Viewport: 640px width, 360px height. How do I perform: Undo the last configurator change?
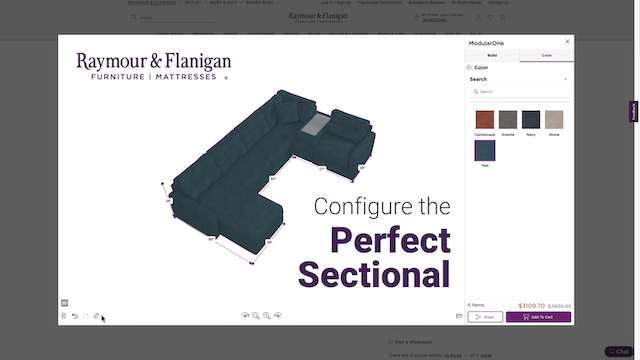click(75, 316)
